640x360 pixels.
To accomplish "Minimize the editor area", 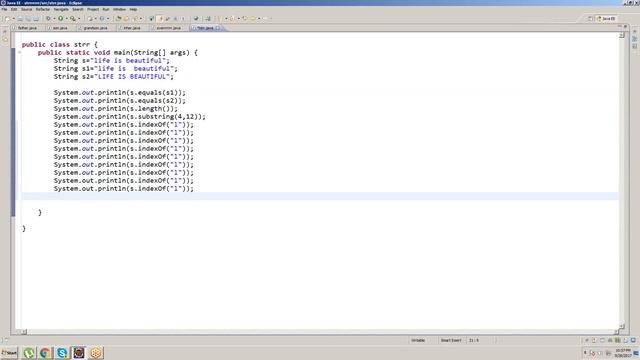I will pos(620,27).
